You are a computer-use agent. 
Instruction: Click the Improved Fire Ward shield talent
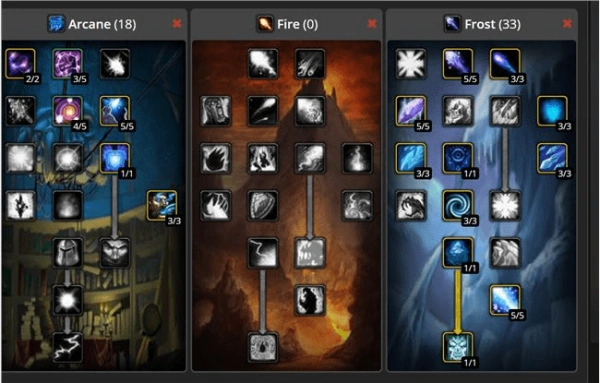point(262,205)
